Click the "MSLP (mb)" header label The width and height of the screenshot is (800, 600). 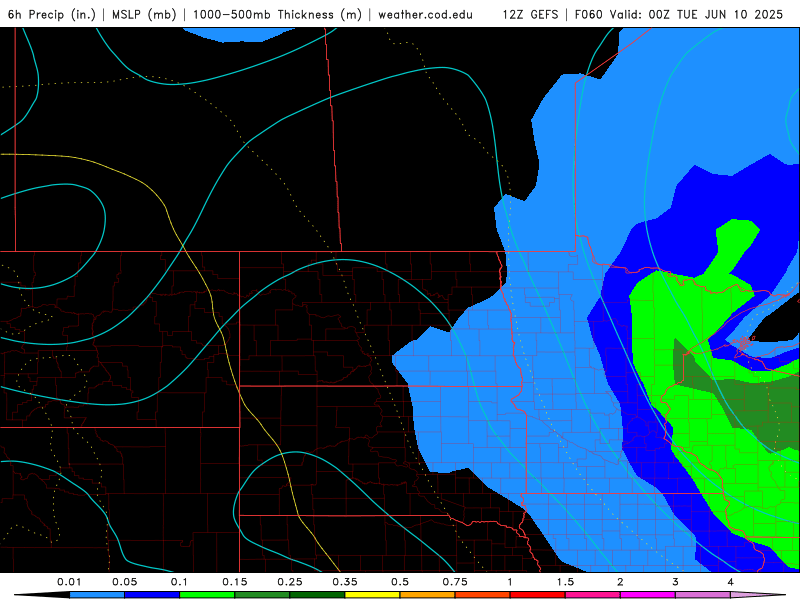coord(144,14)
